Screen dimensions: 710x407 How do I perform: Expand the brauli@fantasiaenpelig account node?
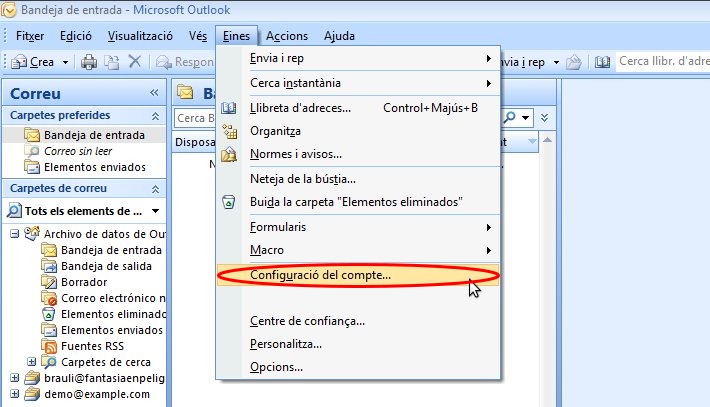pyautogui.click(x=14, y=378)
